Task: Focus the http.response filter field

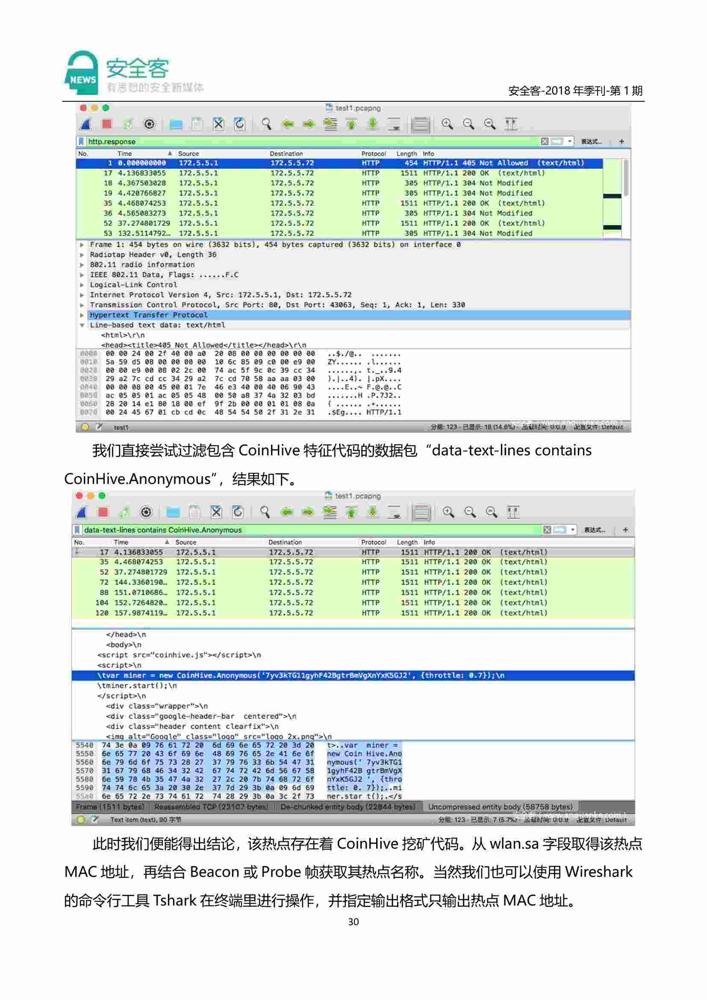Action: [312, 141]
